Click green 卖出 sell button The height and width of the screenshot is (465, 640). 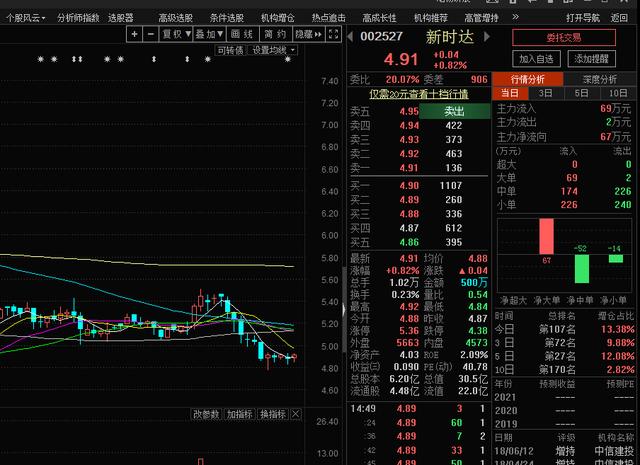coord(455,111)
